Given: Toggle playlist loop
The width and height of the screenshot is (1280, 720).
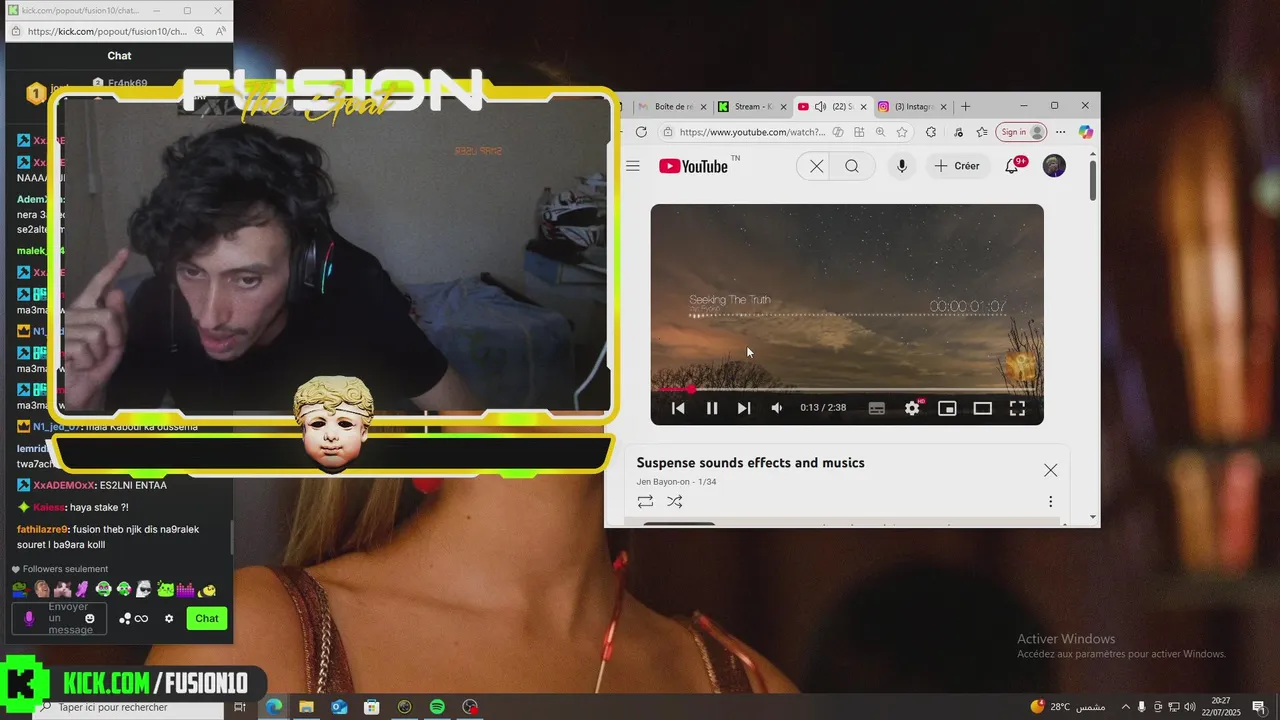Looking at the screenshot, I should point(645,501).
